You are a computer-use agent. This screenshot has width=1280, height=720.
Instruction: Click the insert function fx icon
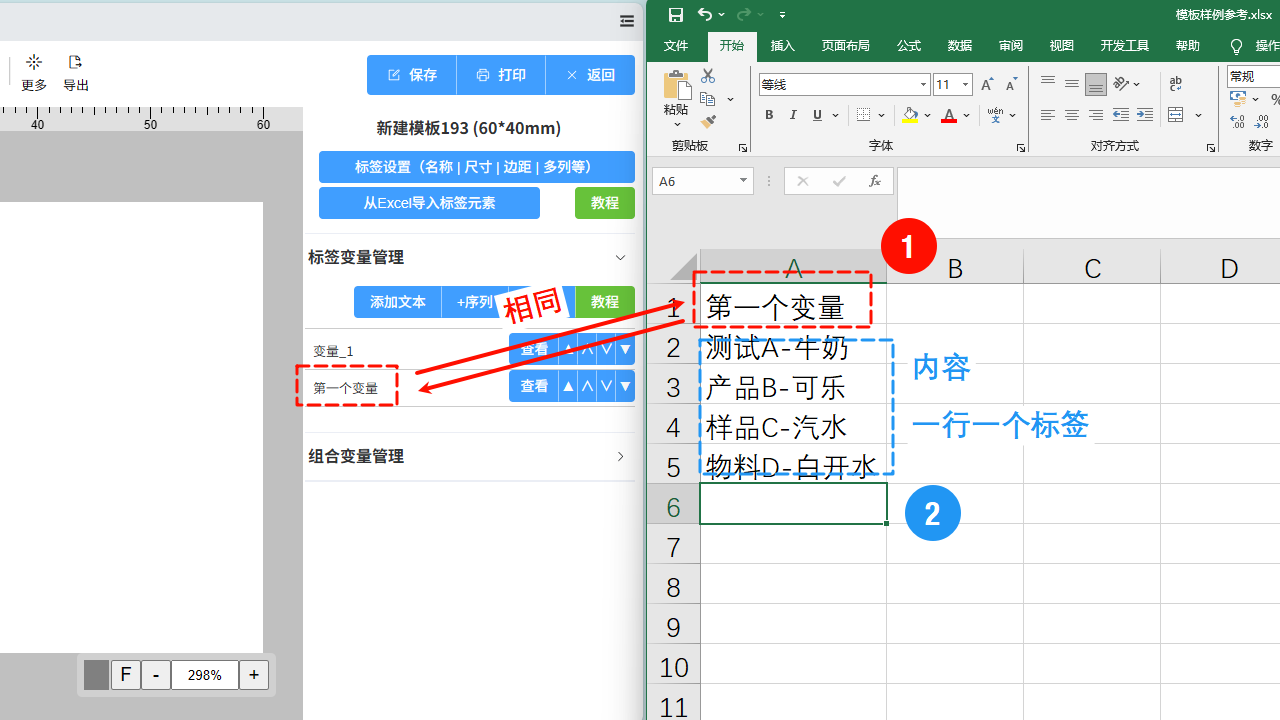pos(875,181)
